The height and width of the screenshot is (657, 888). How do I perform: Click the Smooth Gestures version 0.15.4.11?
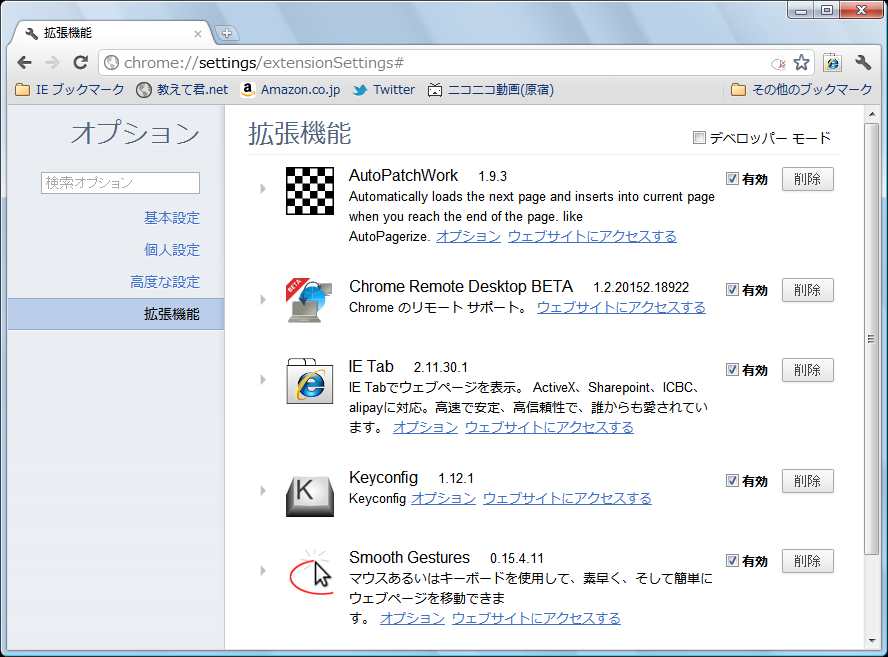(x=516, y=558)
